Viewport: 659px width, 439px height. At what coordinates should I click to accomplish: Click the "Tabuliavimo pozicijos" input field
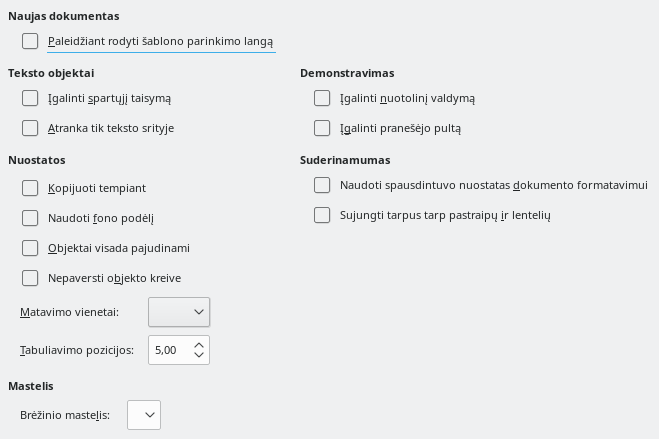tap(168, 350)
